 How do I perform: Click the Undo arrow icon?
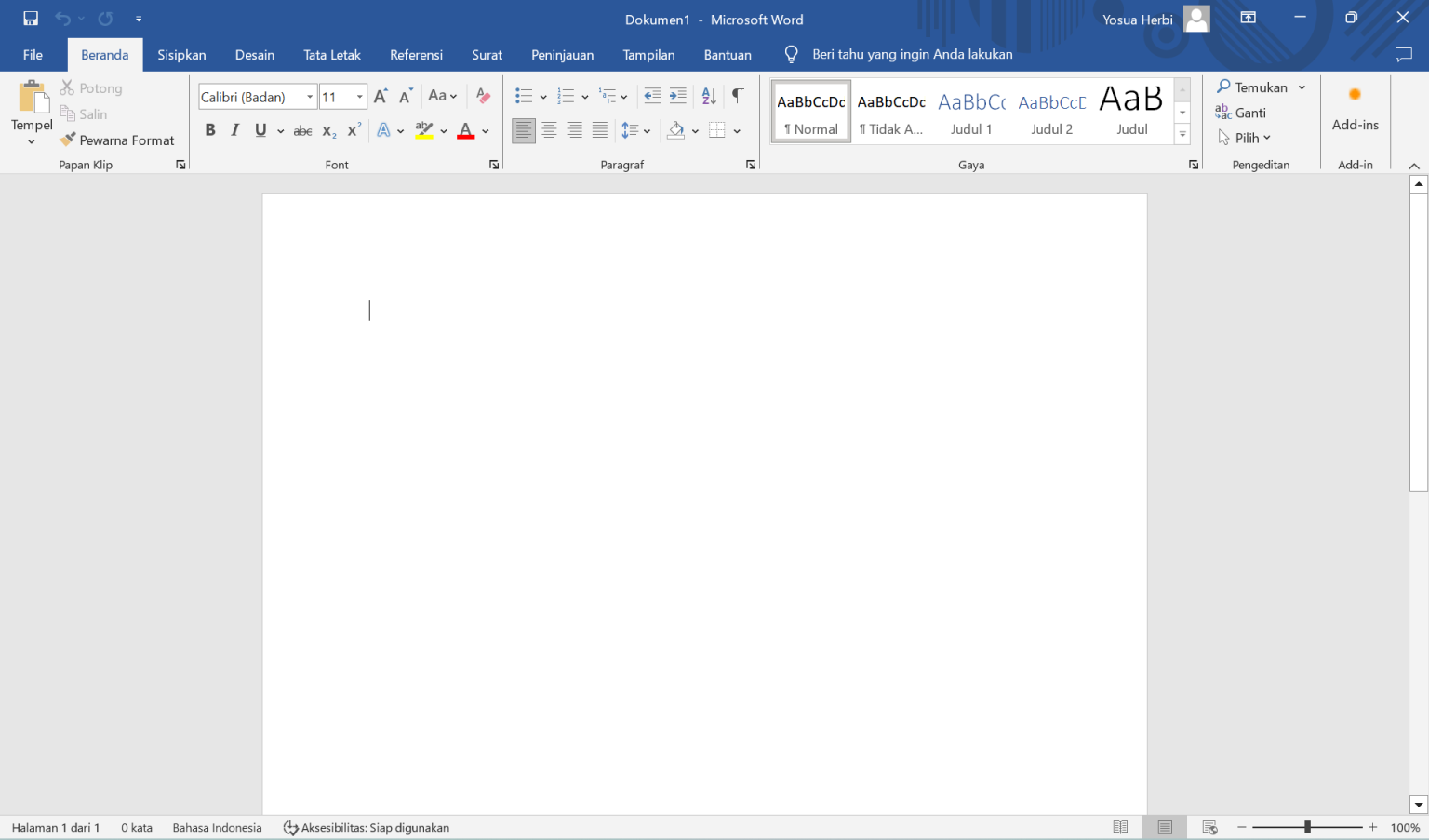pyautogui.click(x=62, y=19)
